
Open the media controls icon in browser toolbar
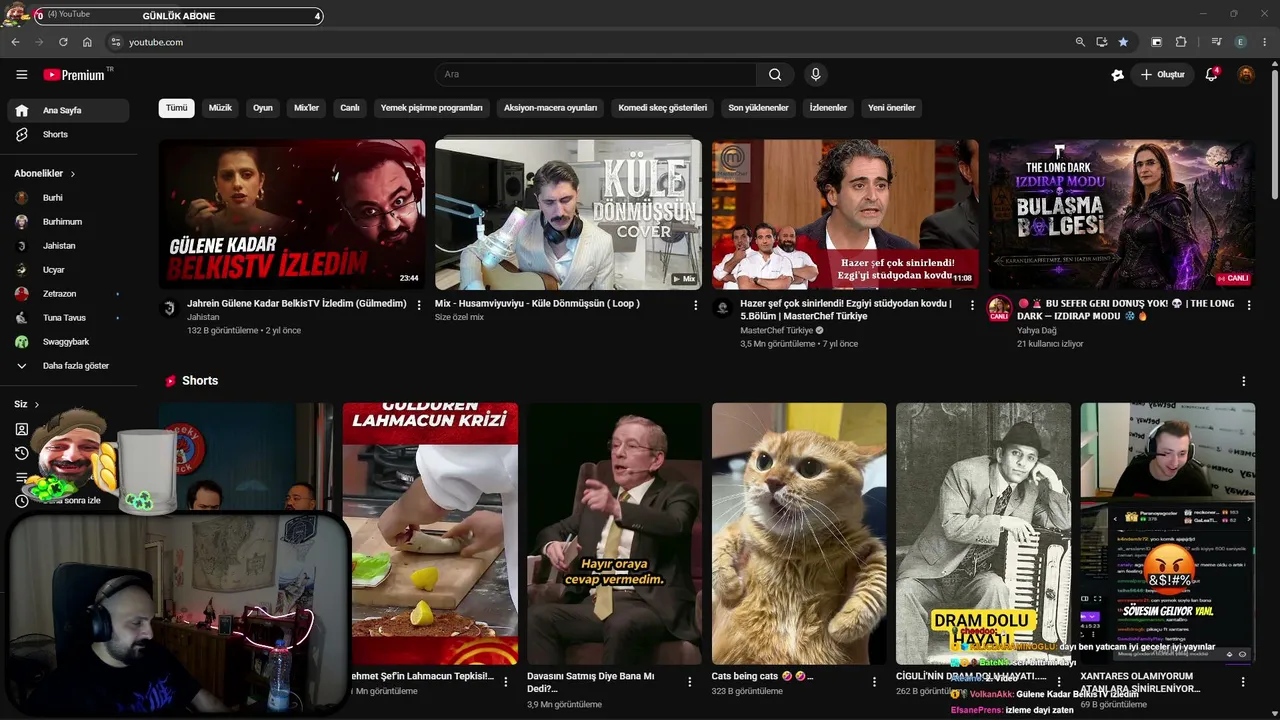(x=1216, y=42)
